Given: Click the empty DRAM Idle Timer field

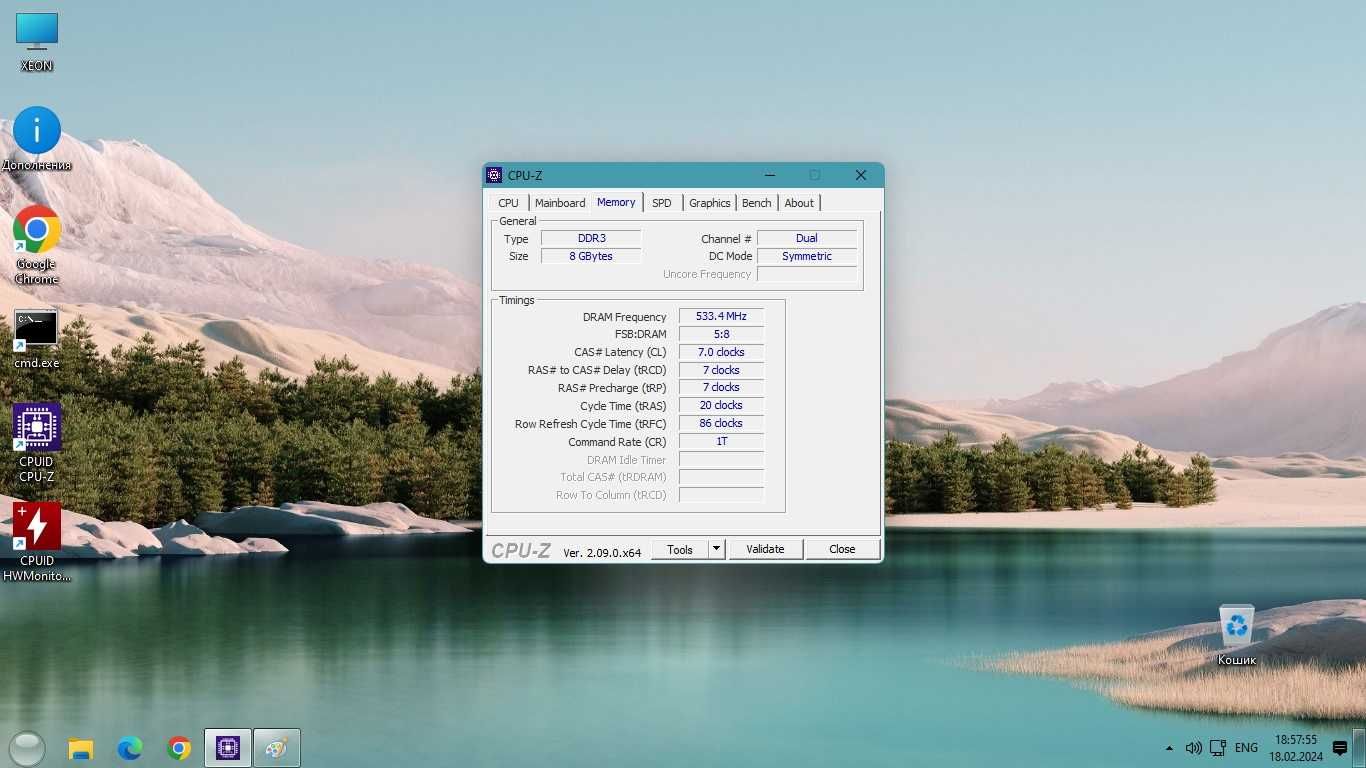Looking at the screenshot, I should (721, 460).
